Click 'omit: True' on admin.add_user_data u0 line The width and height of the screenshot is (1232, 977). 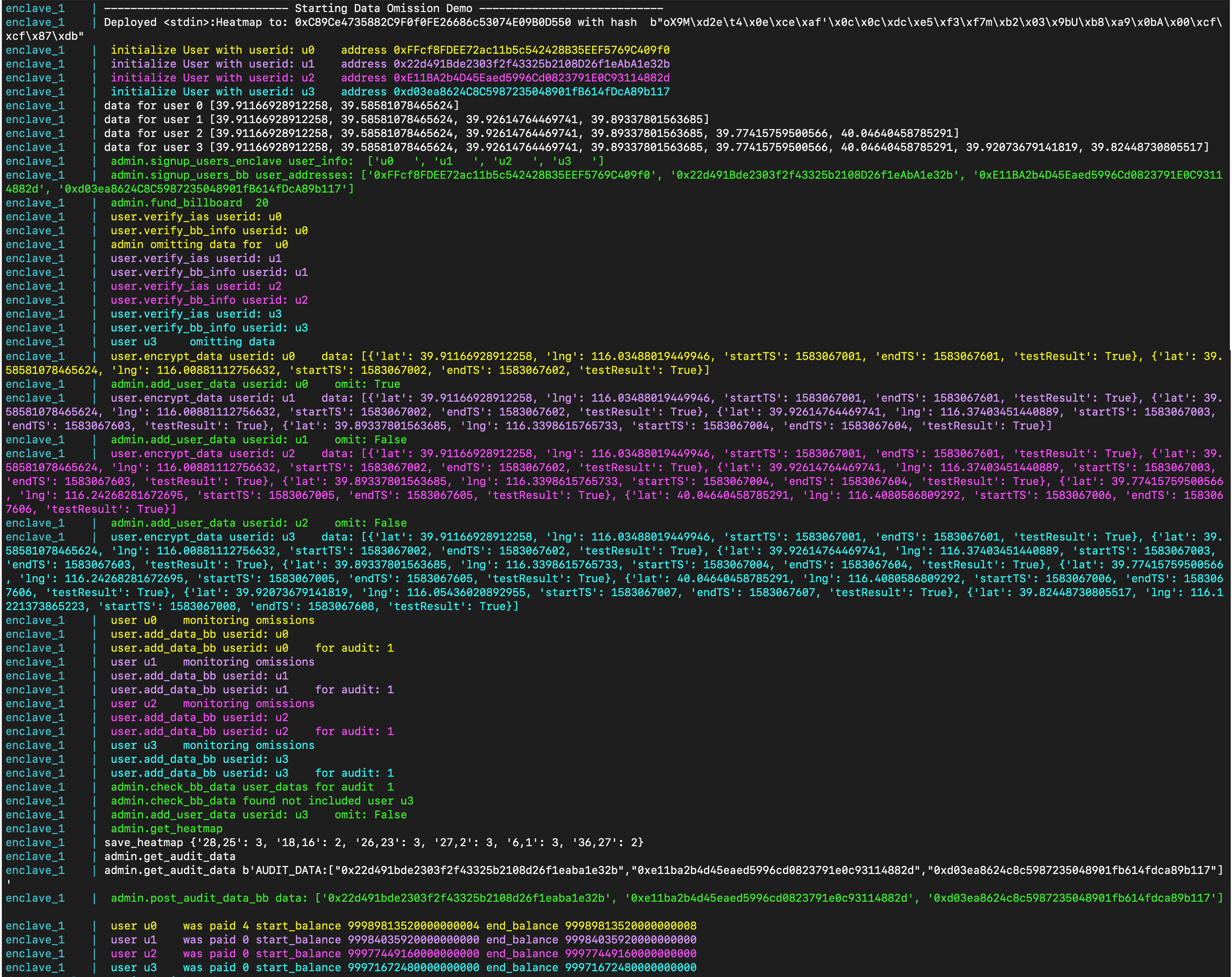367,384
